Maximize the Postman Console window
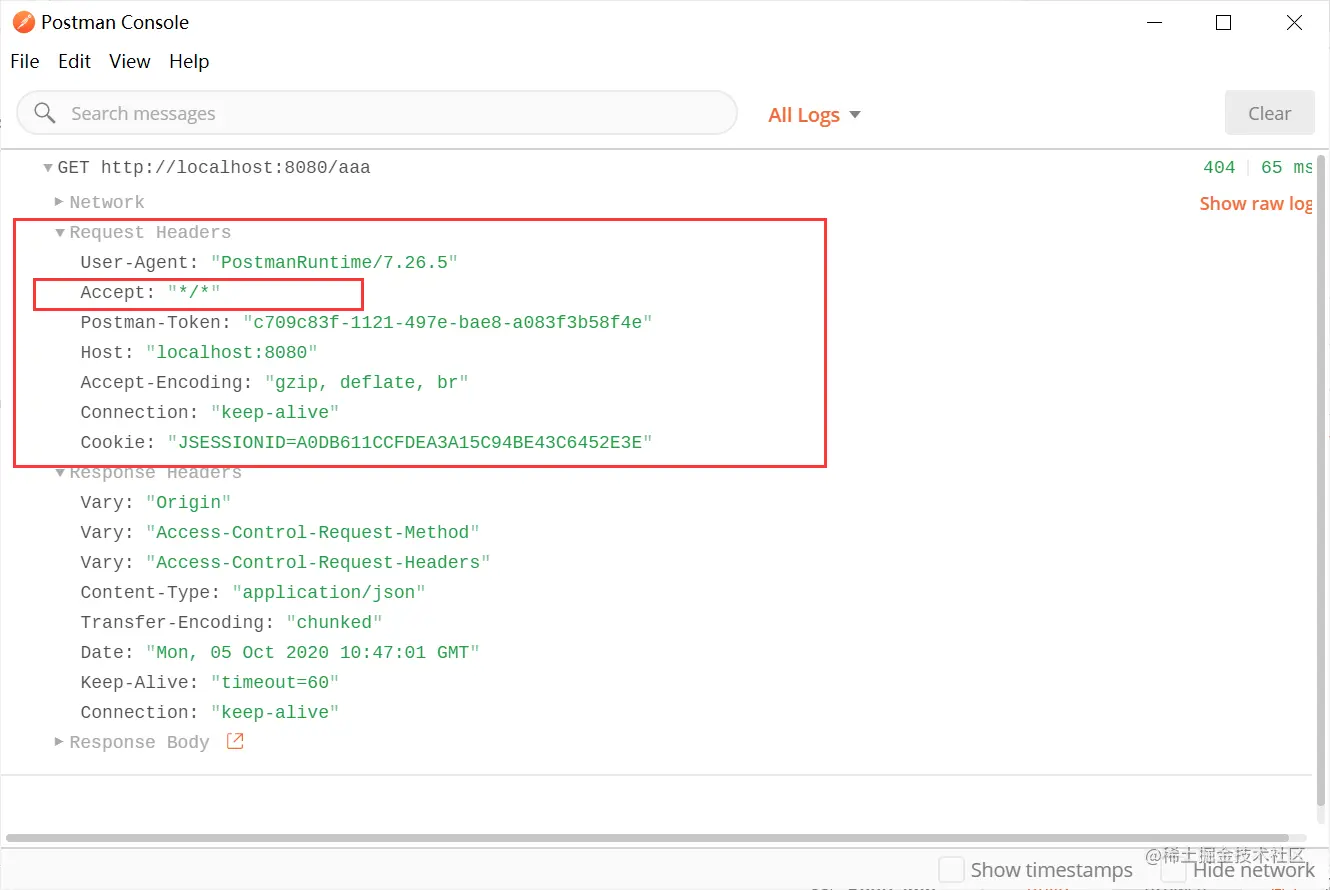 click(1223, 22)
